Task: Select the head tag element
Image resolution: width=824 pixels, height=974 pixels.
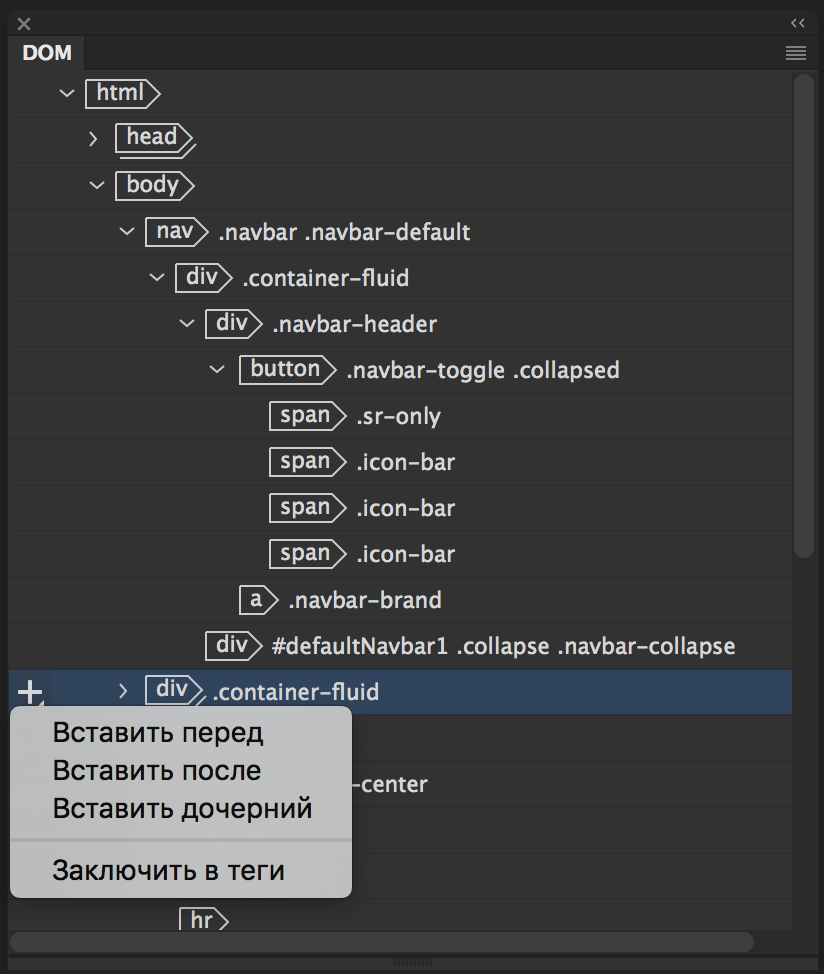Action: pyautogui.click(x=152, y=137)
